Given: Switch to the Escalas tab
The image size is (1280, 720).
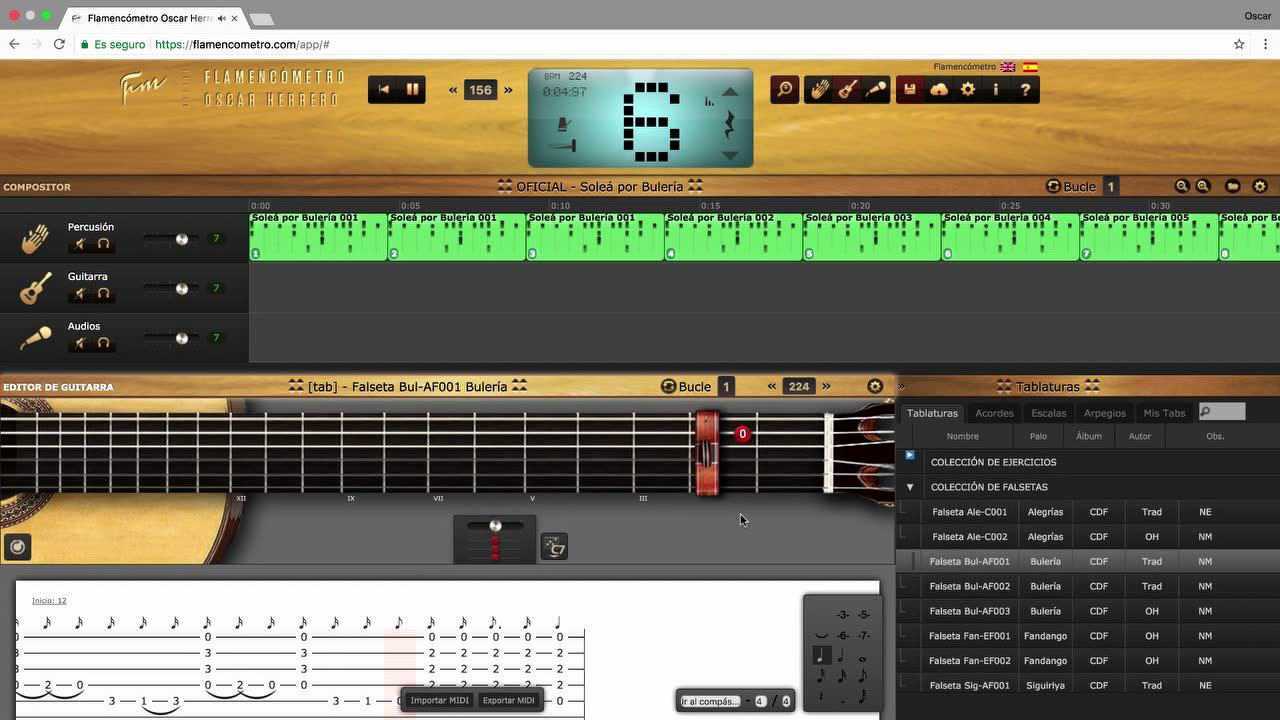Looking at the screenshot, I should coord(1048,413).
